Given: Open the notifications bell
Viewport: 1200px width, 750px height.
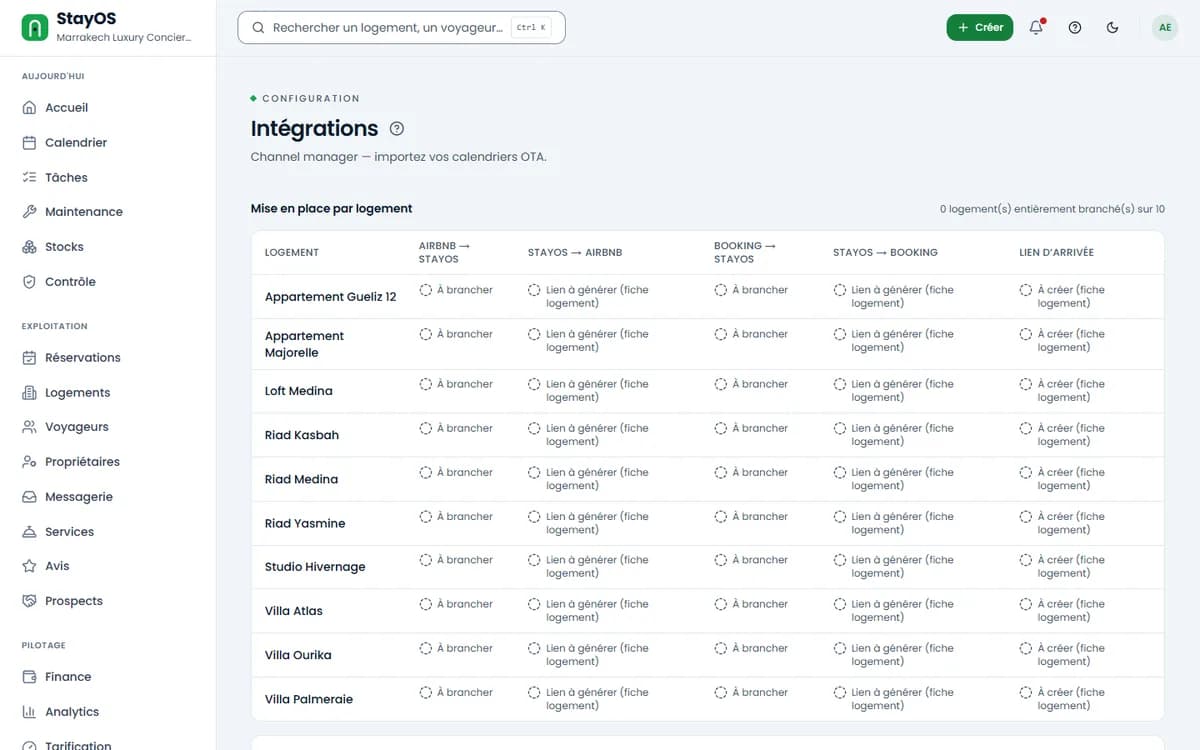Looking at the screenshot, I should [1036, 28].
